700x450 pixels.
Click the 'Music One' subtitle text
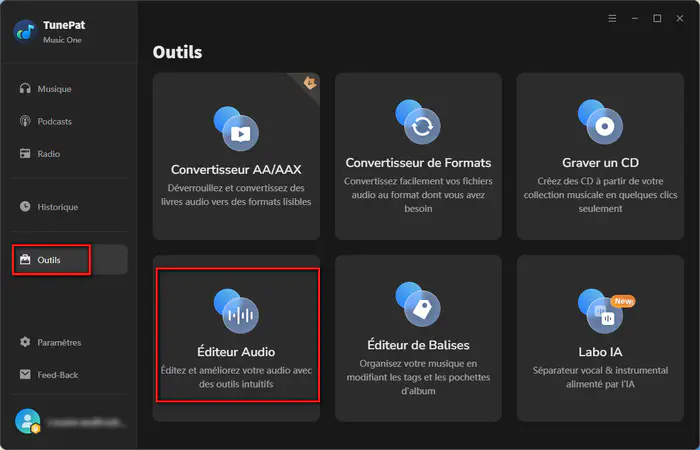[x=62, y=40]
